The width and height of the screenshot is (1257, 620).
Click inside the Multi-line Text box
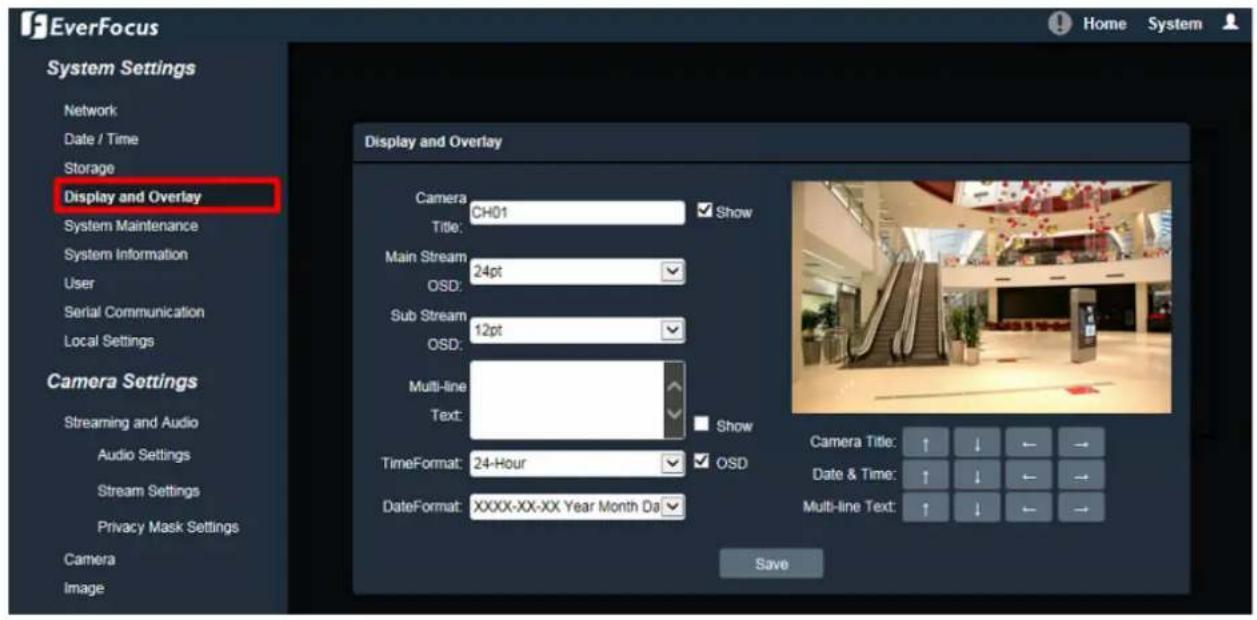[x=566, y=400]
